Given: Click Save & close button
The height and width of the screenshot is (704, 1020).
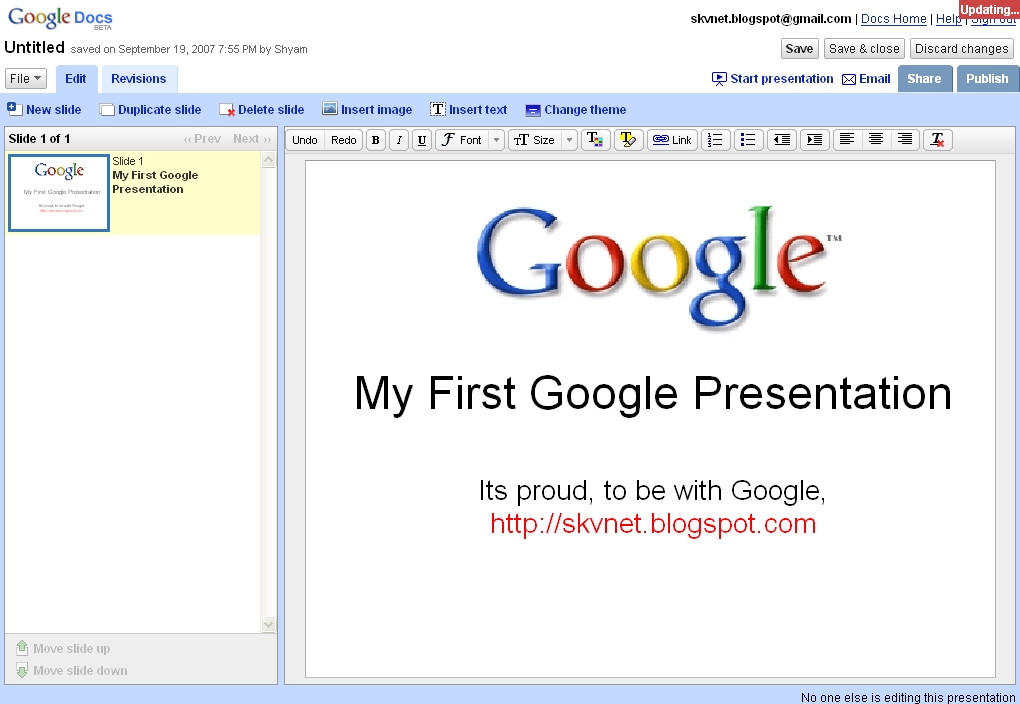Looking at the screenshot, I should (x=864, y=49).
